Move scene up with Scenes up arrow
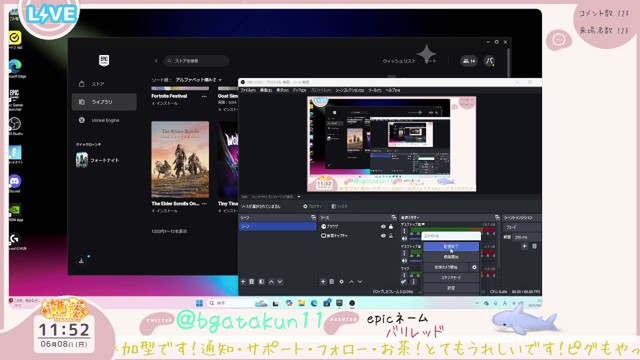The image size is (640, 360). point(271,282)
